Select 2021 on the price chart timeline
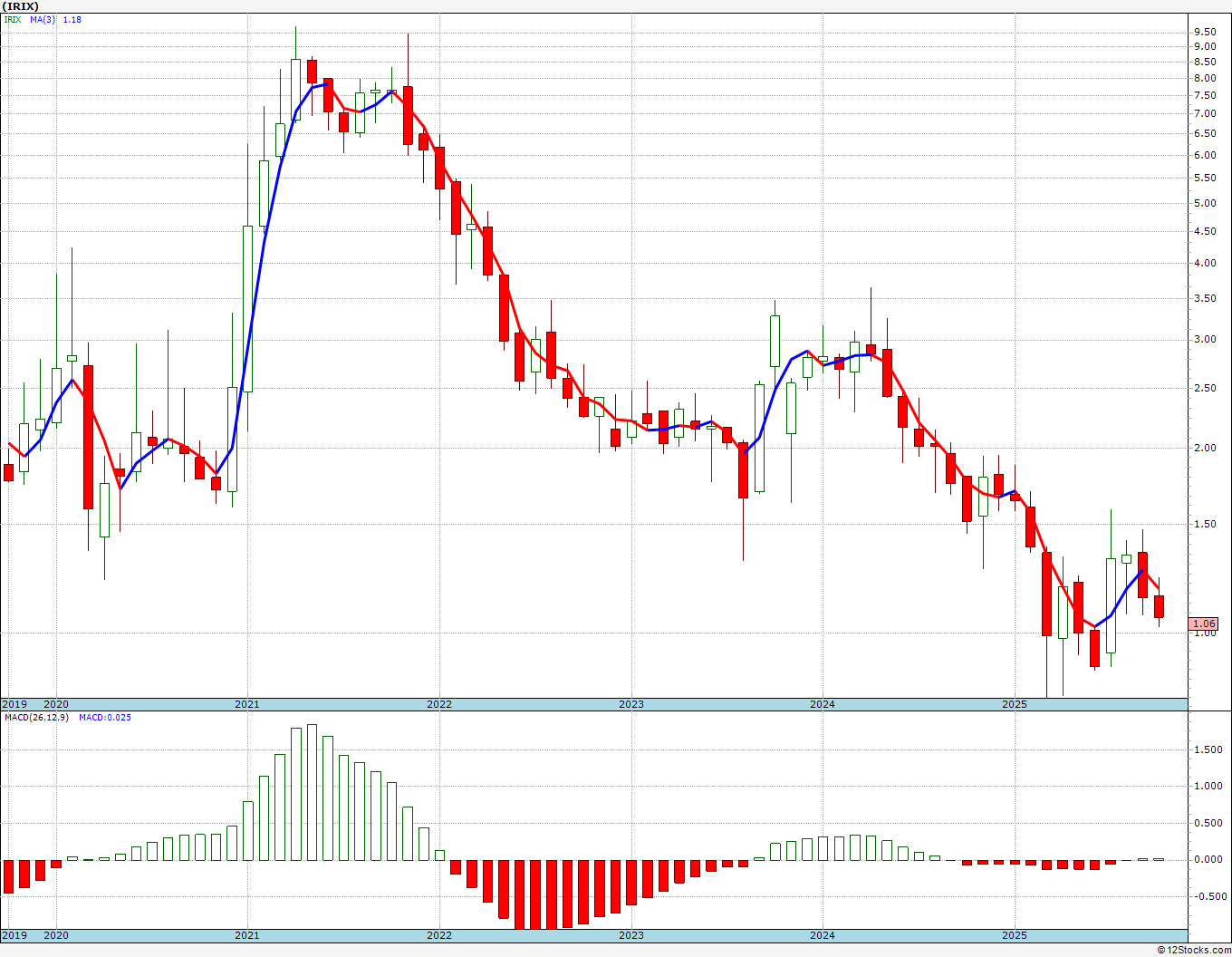The width and height of the screenshot is (1232, 957). pos(247,704)
